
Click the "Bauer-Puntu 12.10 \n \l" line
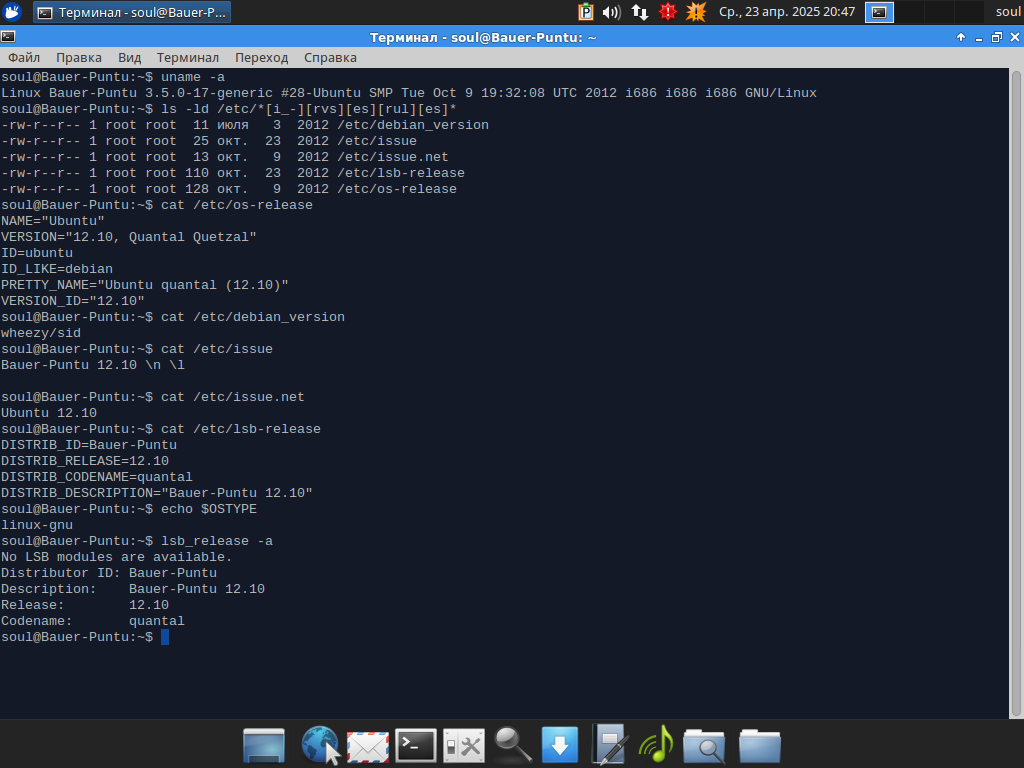point(93,365)
